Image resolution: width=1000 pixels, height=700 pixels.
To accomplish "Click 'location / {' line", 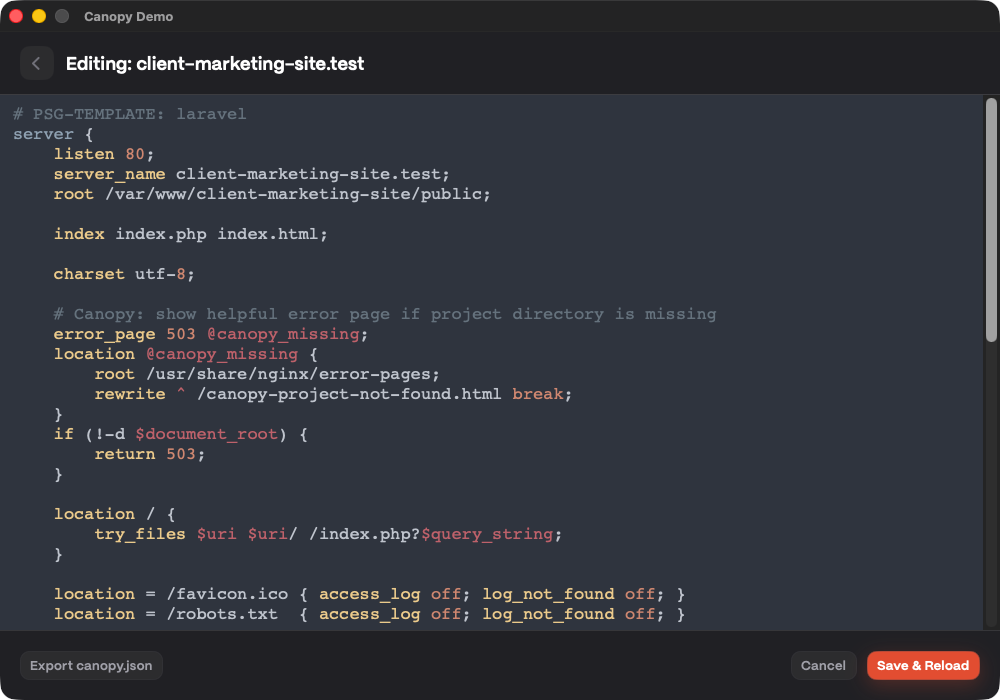I will click(x=114, y=514).
